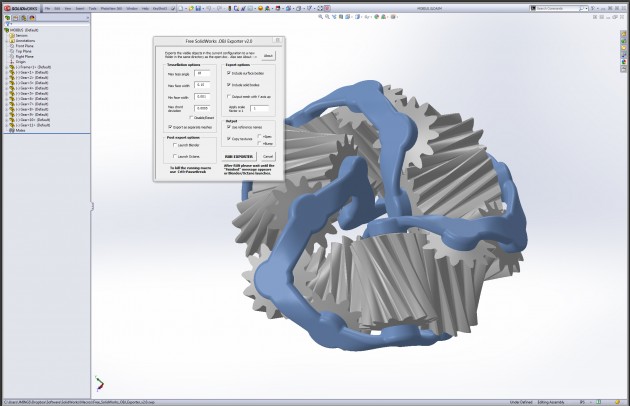The height and width of the screenshot is (406, 630).
Task: Expand the Gear<11> tree node
Action: click(6, 125)
